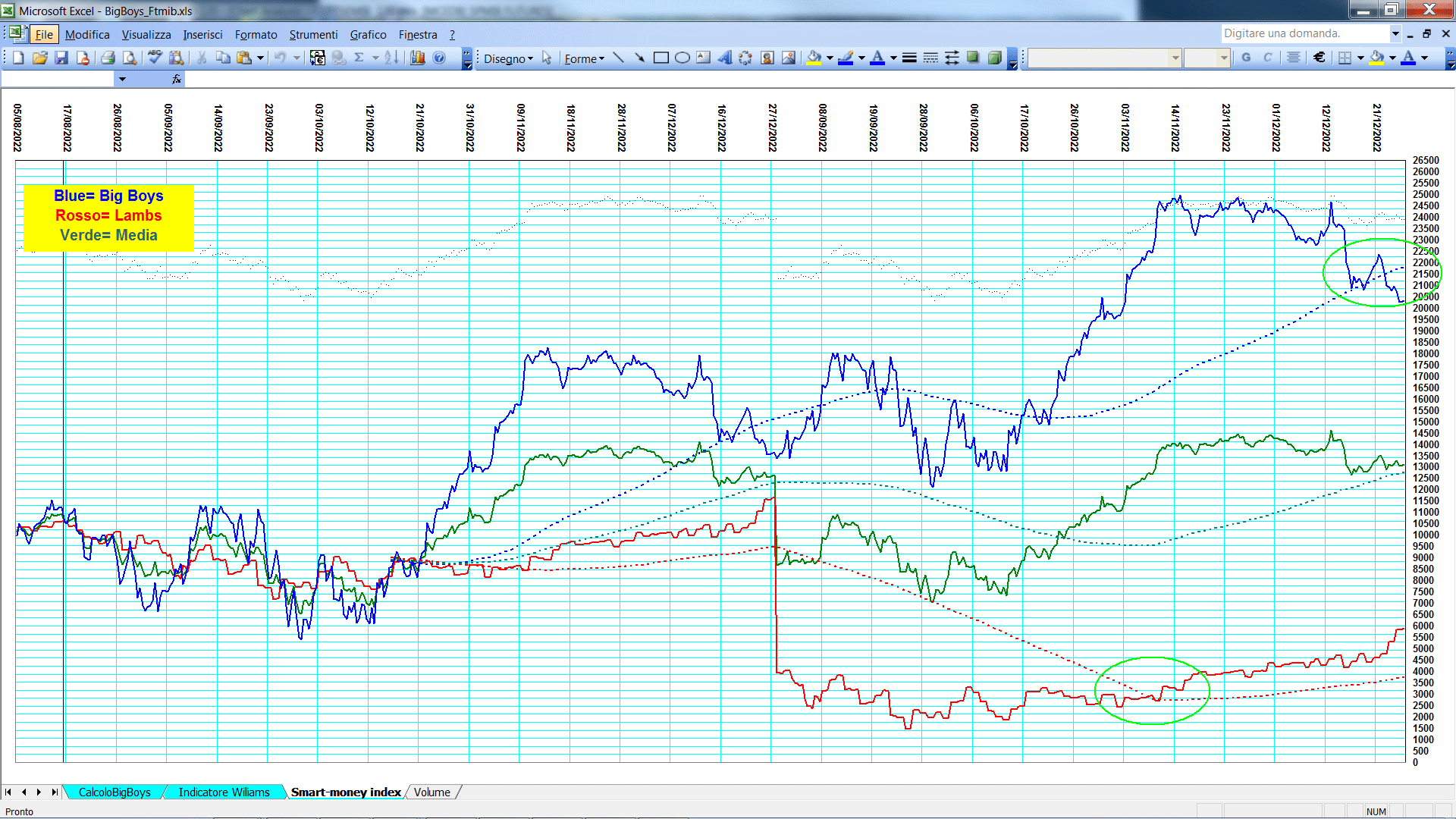Insert Clip Art
The image size is (1456, 819).
point(767,58)
